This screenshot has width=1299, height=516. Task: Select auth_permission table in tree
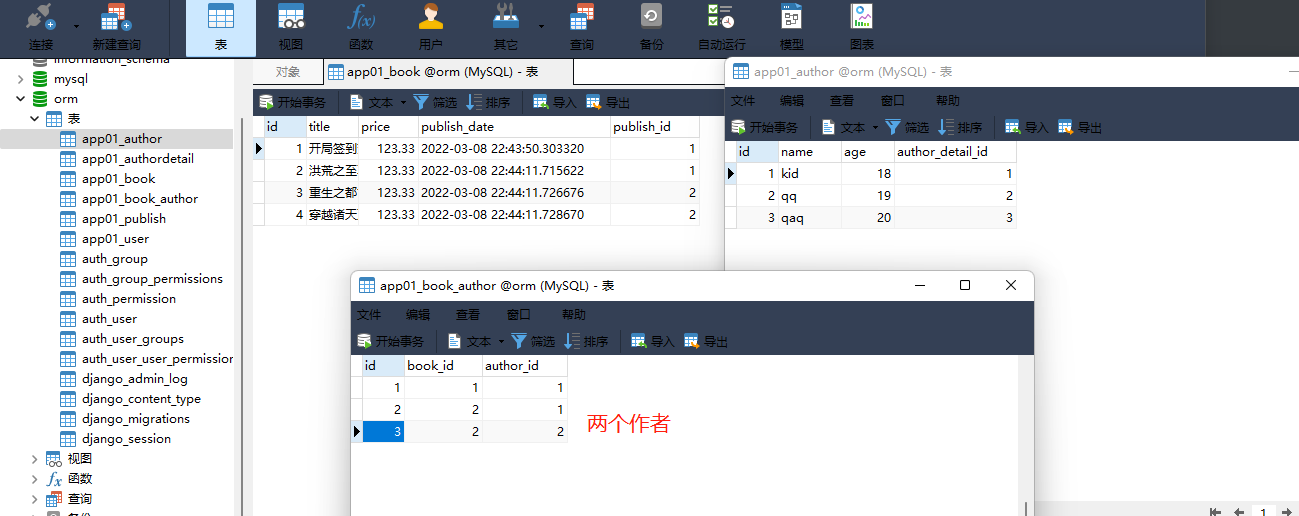click(x=128, y=299)
